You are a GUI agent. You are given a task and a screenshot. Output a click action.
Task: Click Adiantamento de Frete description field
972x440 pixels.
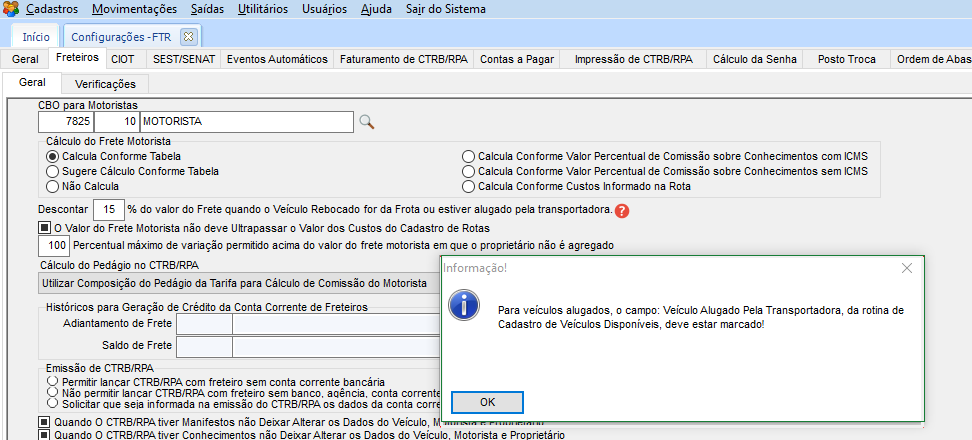337,324
